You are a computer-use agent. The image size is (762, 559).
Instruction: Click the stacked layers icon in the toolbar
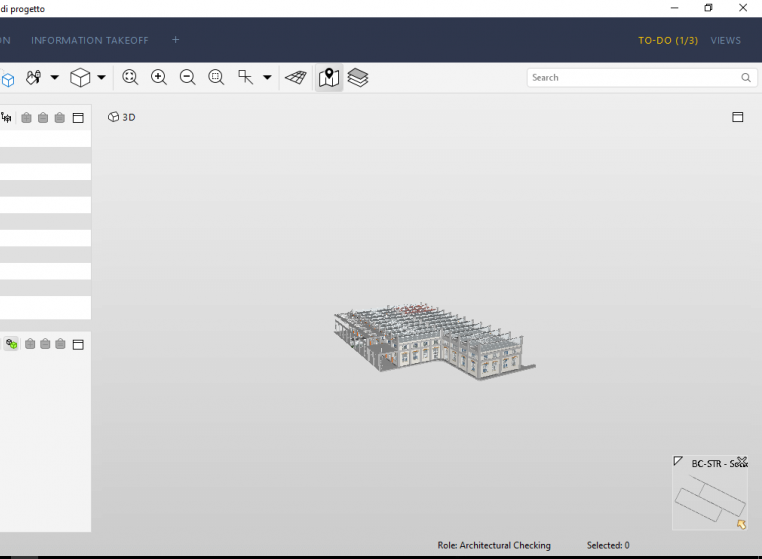(358, 77)
